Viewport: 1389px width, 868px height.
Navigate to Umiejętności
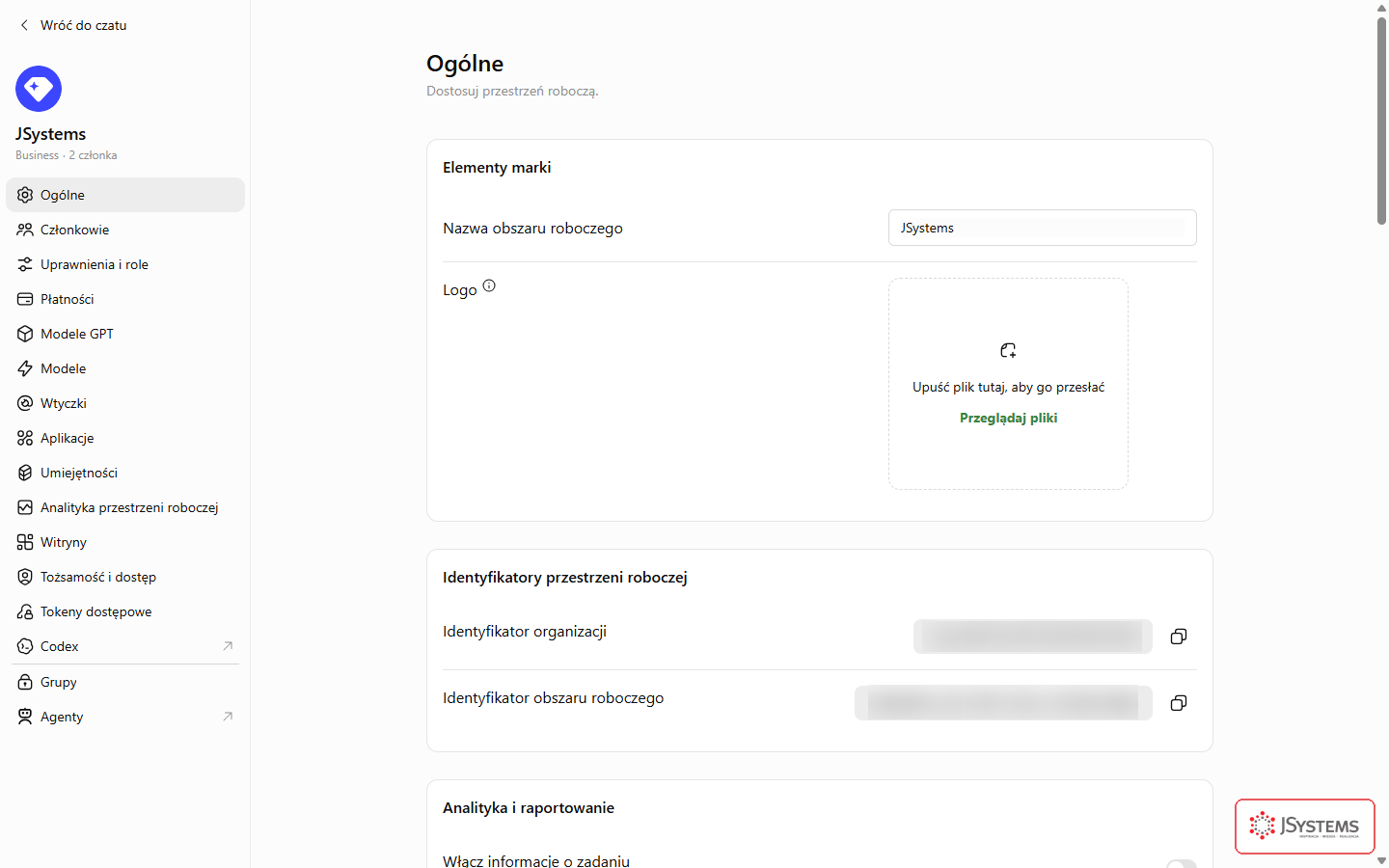coord(125,473)
